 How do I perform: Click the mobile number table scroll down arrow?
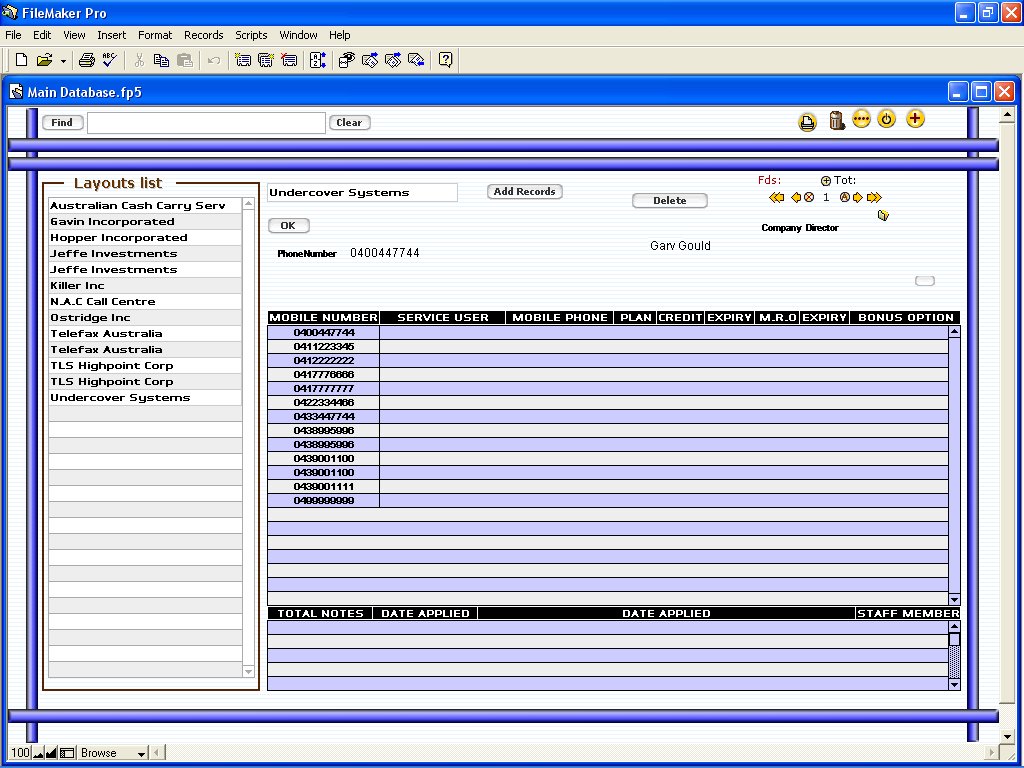[x=954, y=600]
